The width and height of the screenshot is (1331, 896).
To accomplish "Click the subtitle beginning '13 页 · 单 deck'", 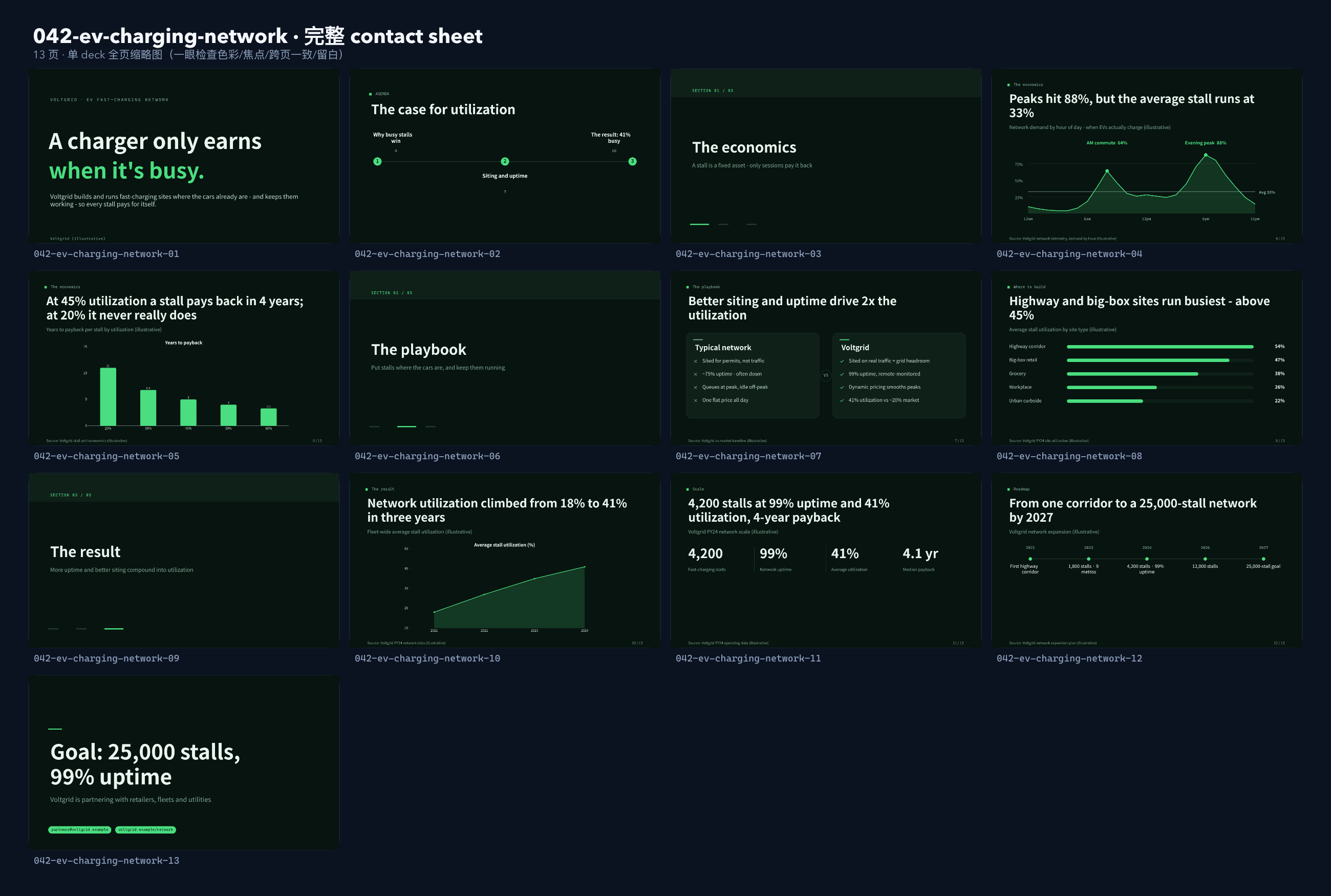I will (189, 55).
